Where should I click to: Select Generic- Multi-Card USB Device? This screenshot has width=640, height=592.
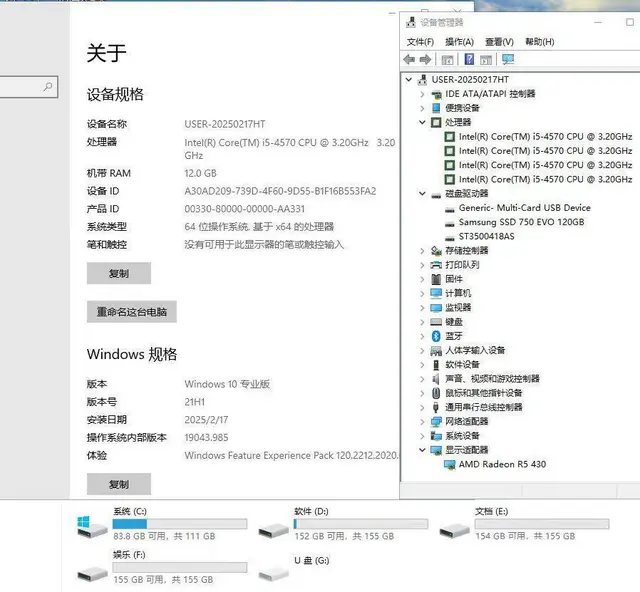[x=524, y=208]
